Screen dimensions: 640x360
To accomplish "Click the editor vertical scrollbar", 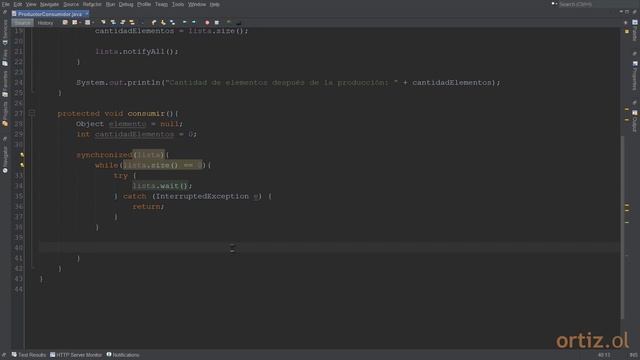I will [622, 227].
